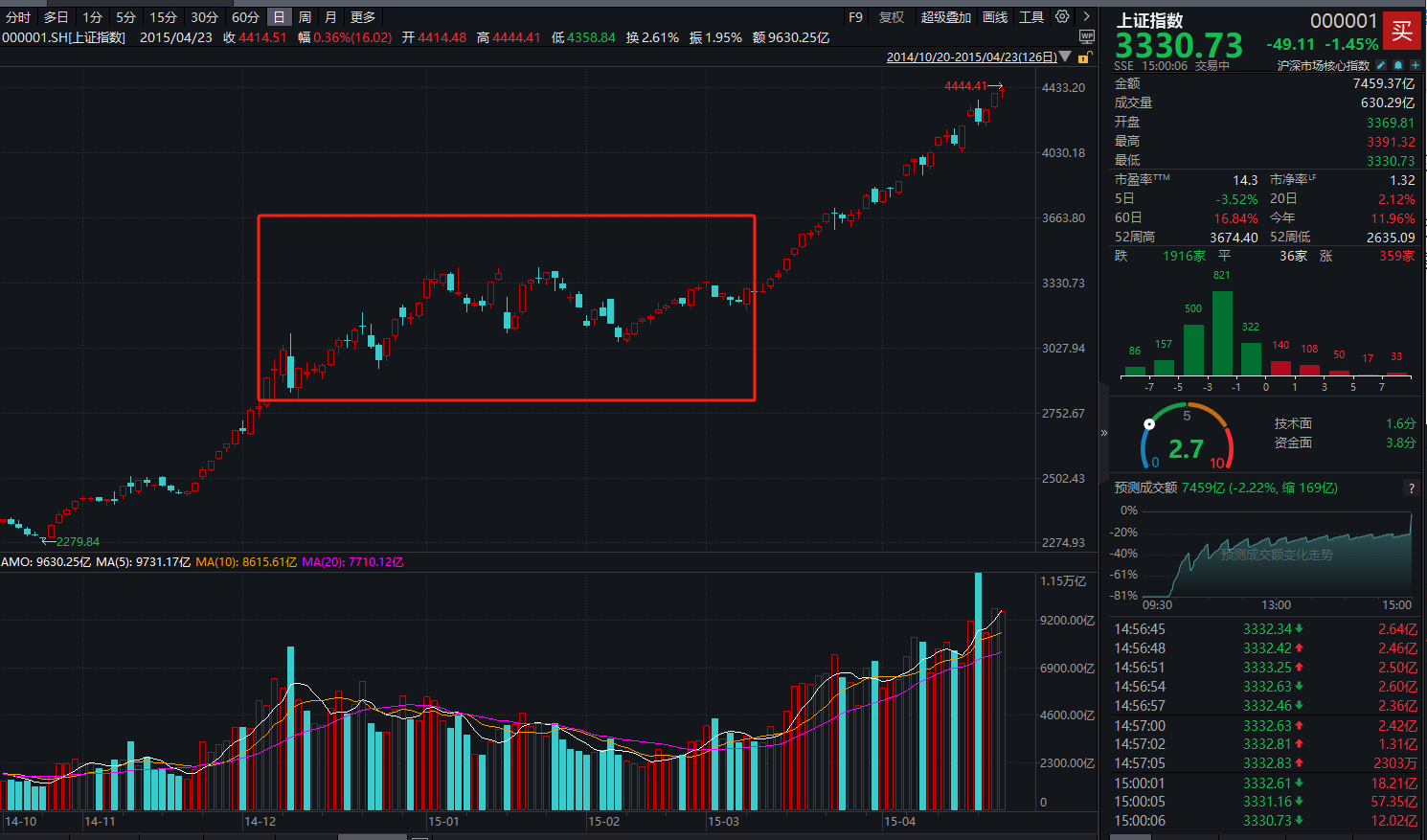1427x840 pixels.
Task: Open the 更多 more periods dropdown
Action: pyautogui.click(x=363, y=17)
